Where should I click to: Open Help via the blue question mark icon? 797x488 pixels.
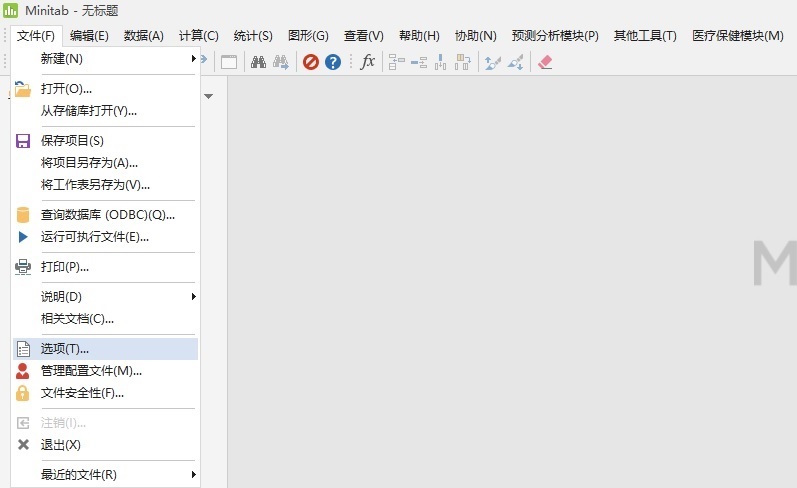pos(333,62)
